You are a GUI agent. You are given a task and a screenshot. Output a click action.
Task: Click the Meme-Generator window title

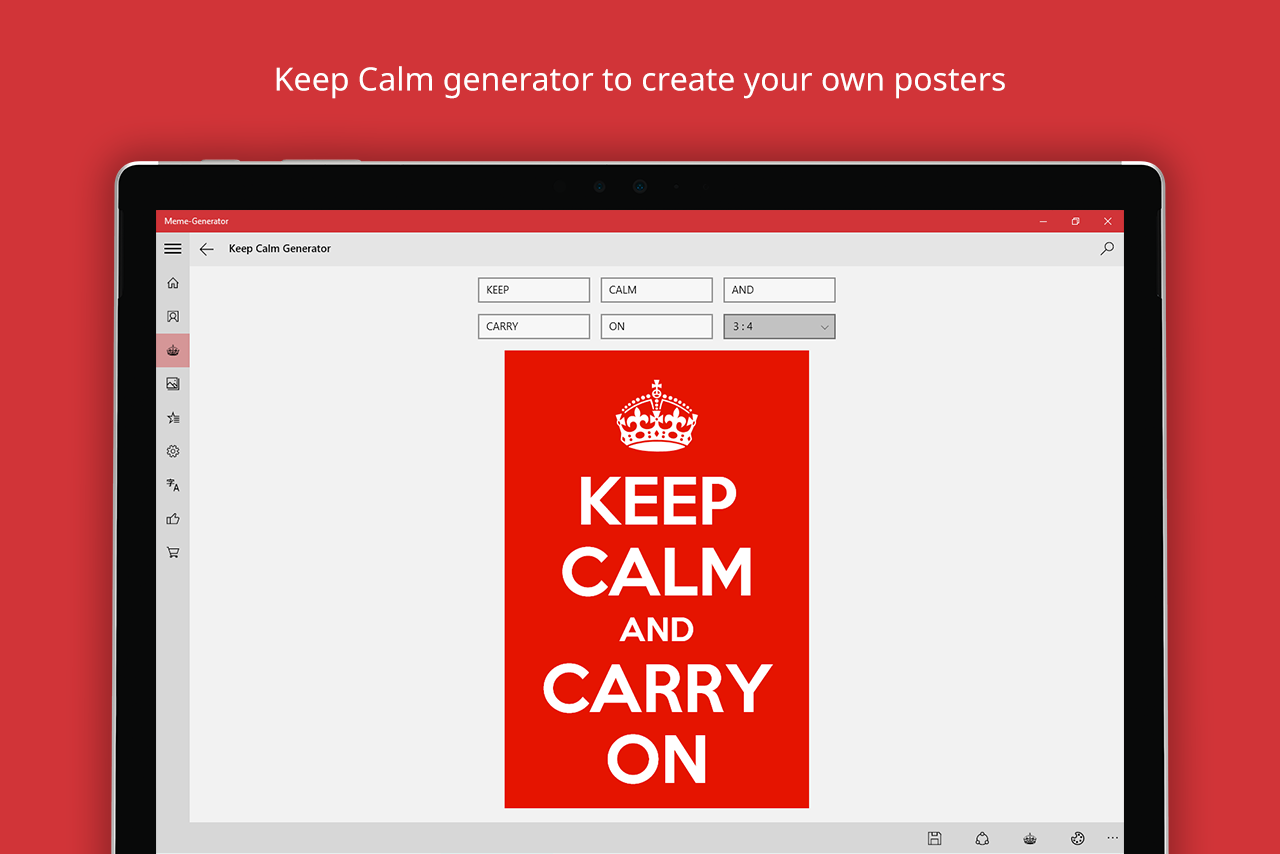197,221
